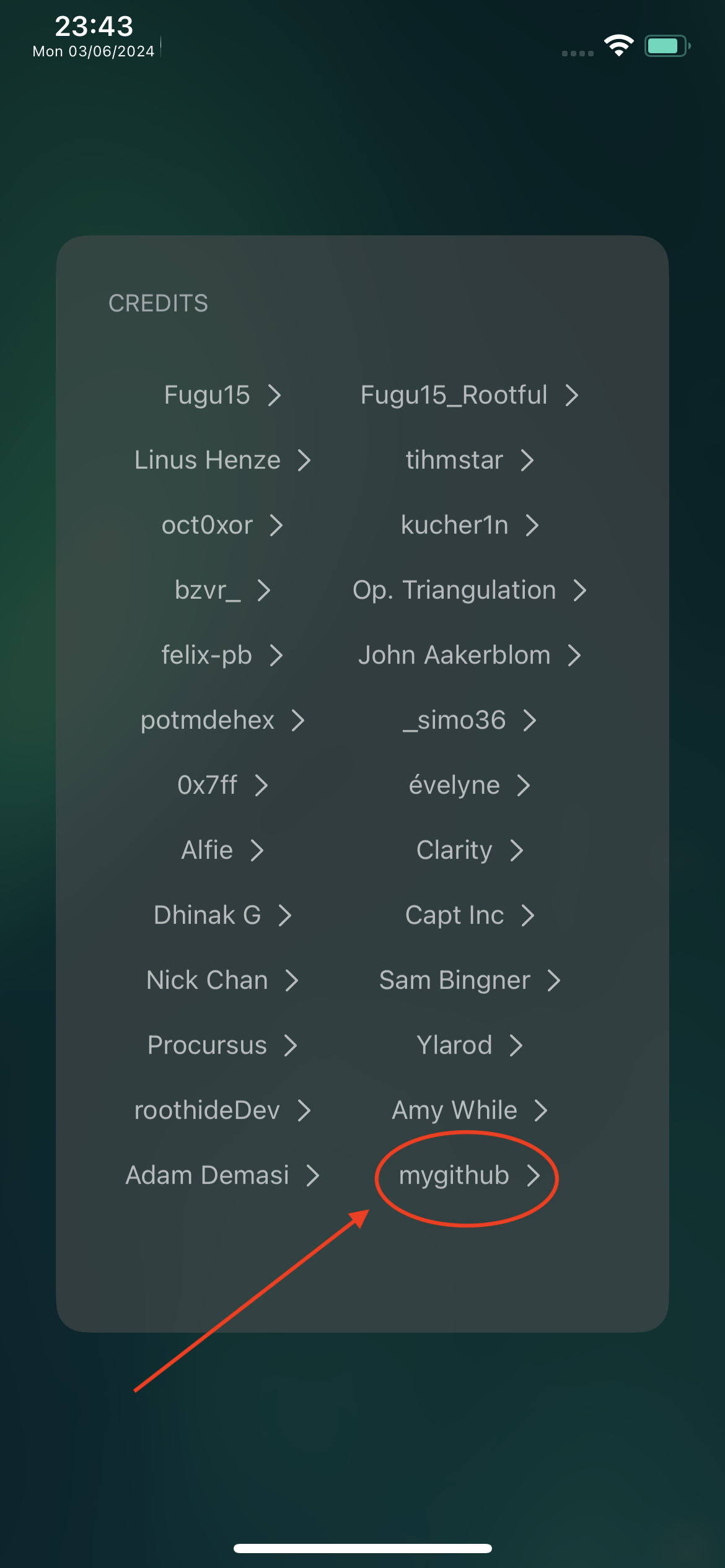
Task: Open the Procursus credit link
Action: click(222, 1045)
